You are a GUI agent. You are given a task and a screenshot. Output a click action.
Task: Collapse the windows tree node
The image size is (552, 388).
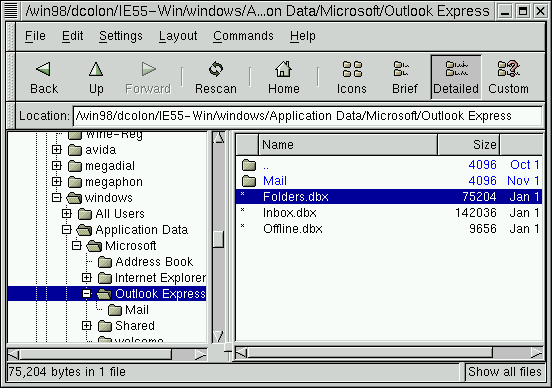tap(56, 198)
